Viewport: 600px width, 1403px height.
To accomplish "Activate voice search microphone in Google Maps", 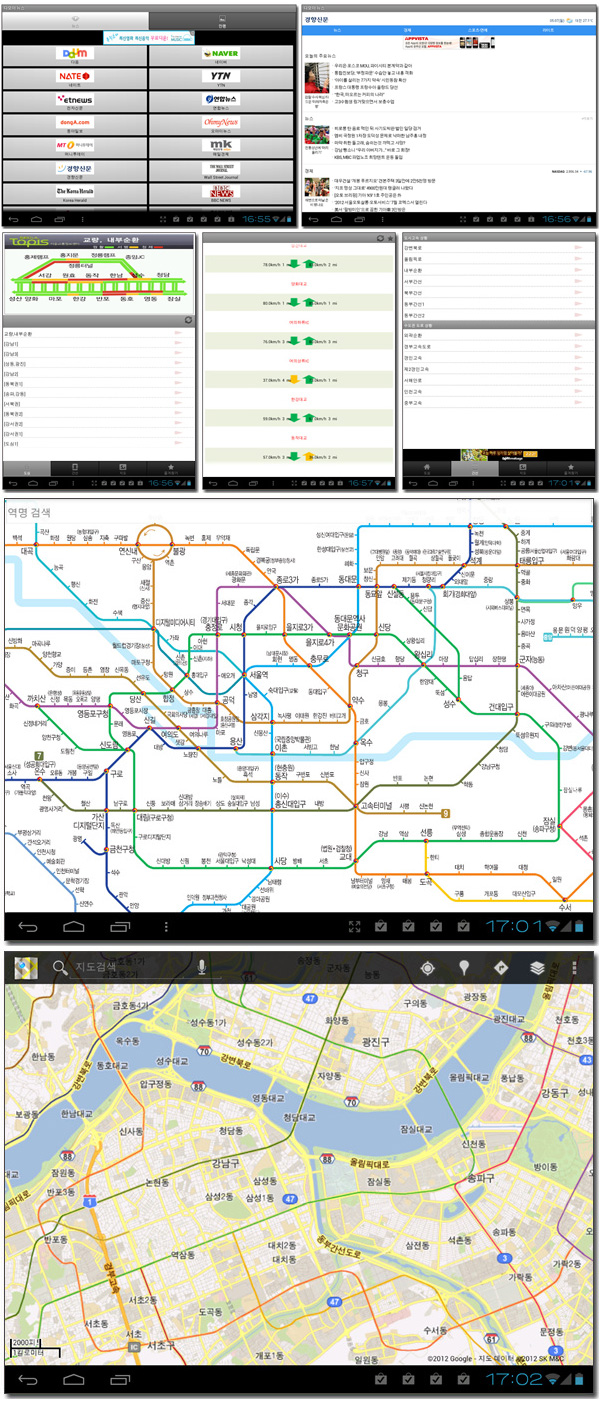I will tap(202, 967).
